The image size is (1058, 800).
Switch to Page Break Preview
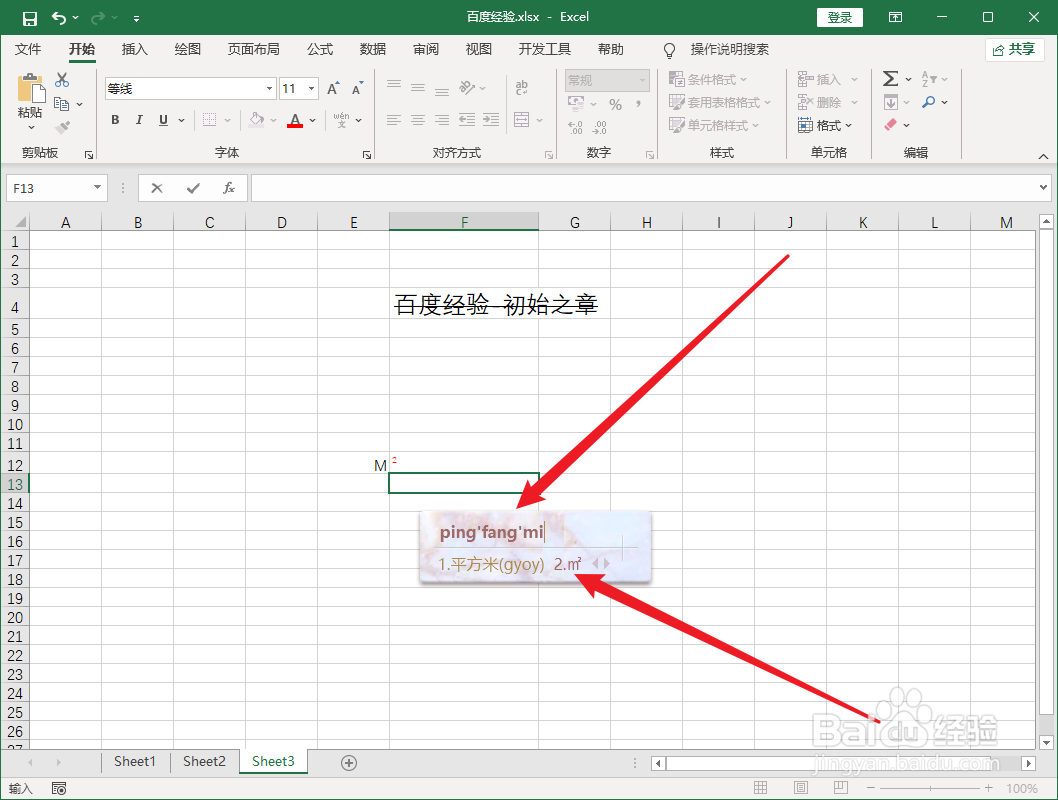[841, 788]
